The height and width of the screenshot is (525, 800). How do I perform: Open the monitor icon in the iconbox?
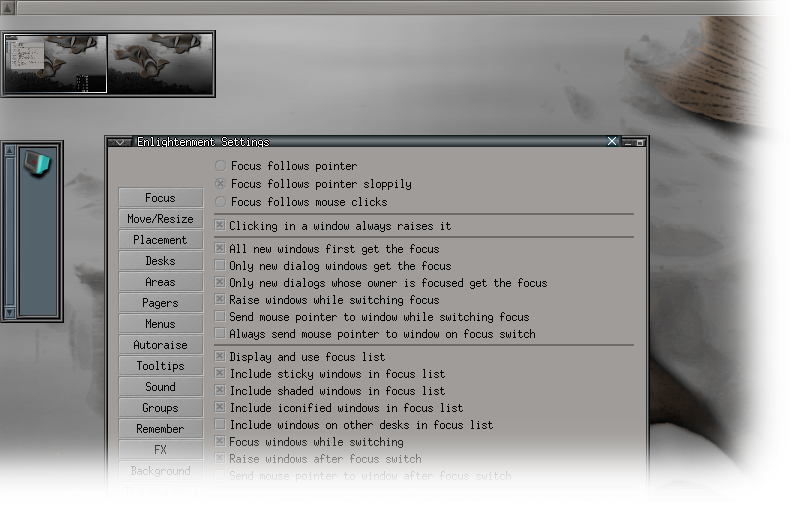click(x=37, y=164)
